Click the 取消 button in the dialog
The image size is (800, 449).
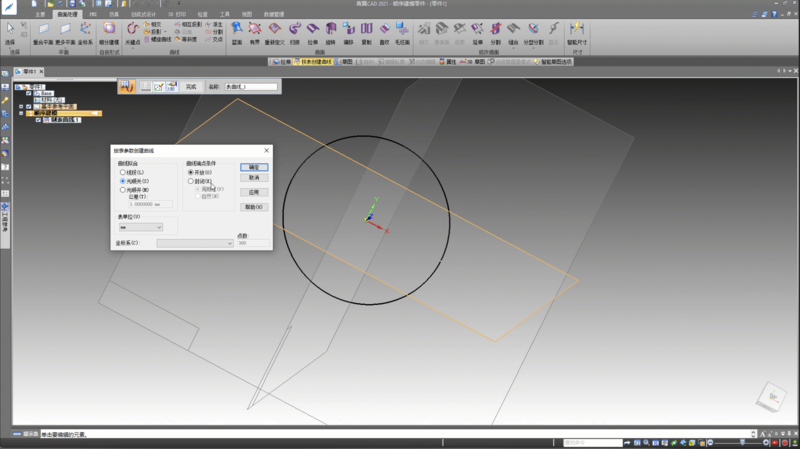tap(254, 178)
